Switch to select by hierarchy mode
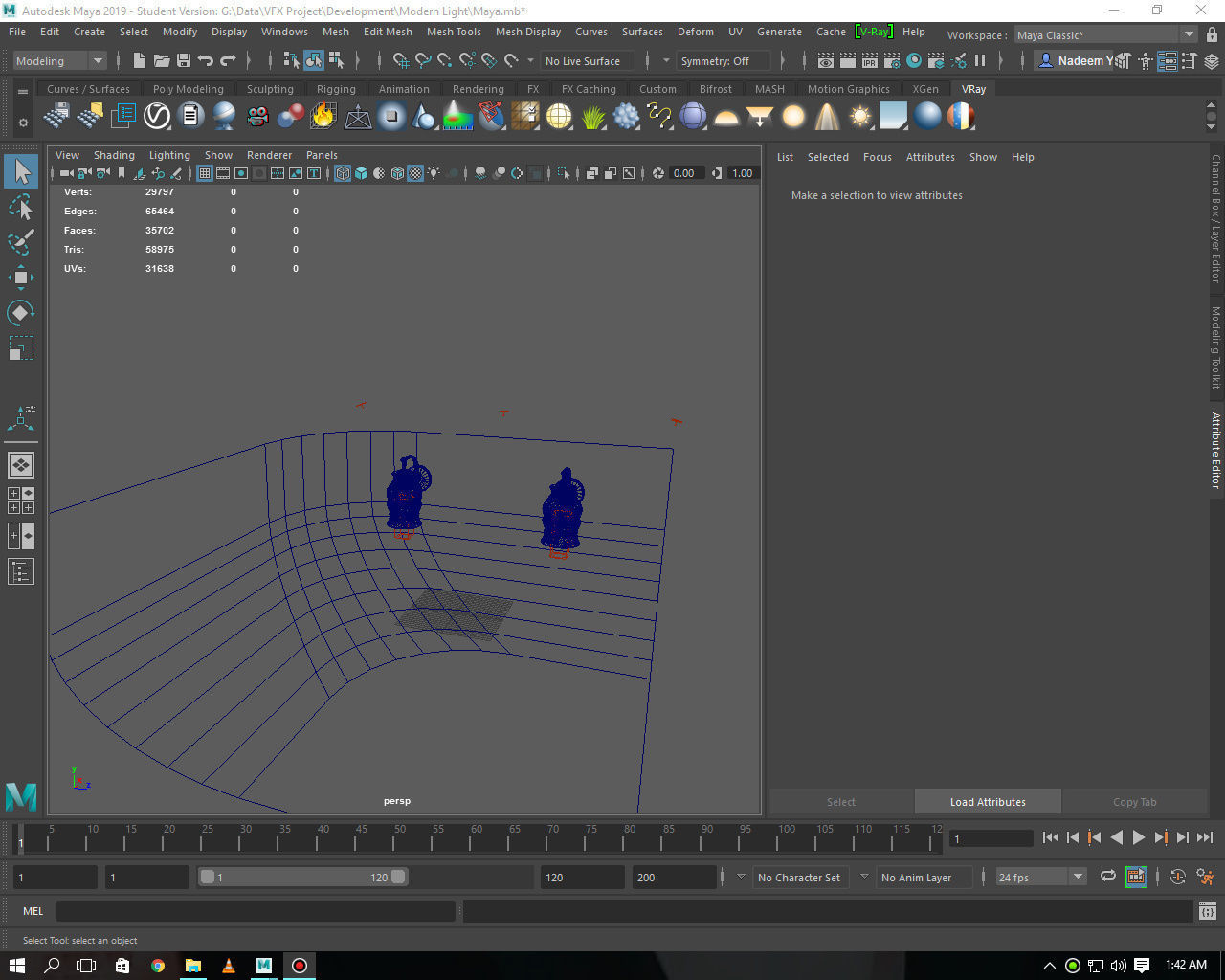This screenshot has height=980, width=1225. tap(292, 60)
